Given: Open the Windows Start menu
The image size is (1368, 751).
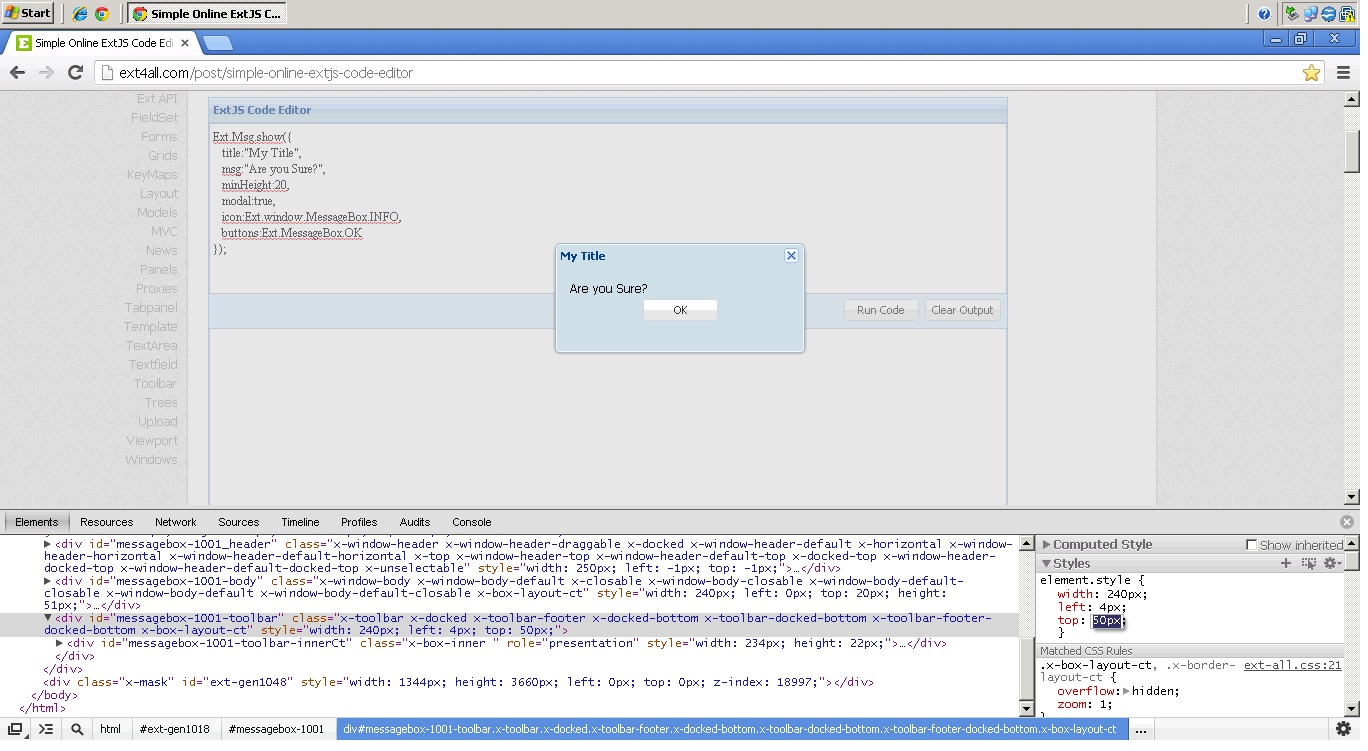Looking at the screenshot, I should pyautogui.click(x=28, y=13).
